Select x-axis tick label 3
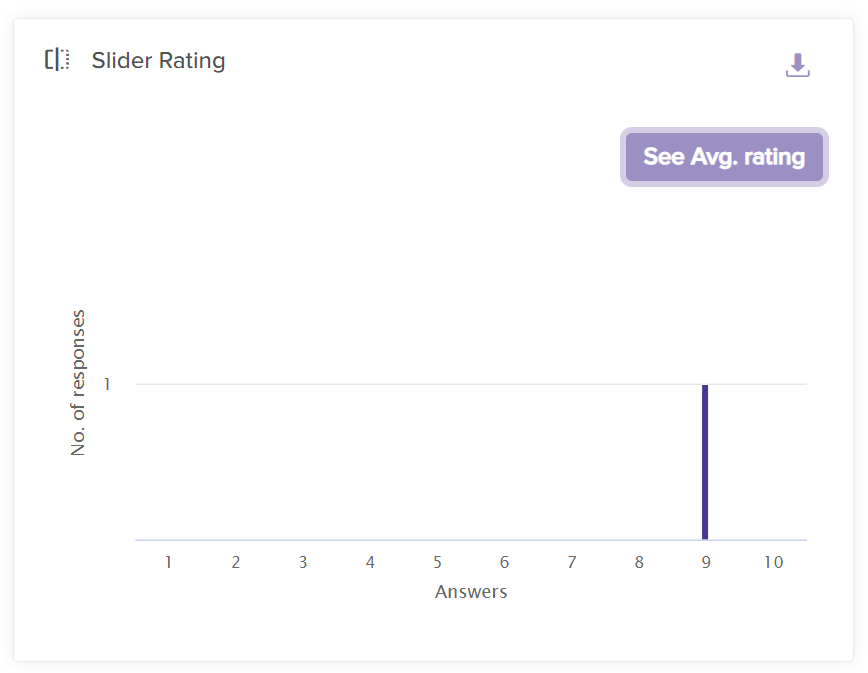Image resolution: width=868 pixels, height=673 pixels. [303, 562]
